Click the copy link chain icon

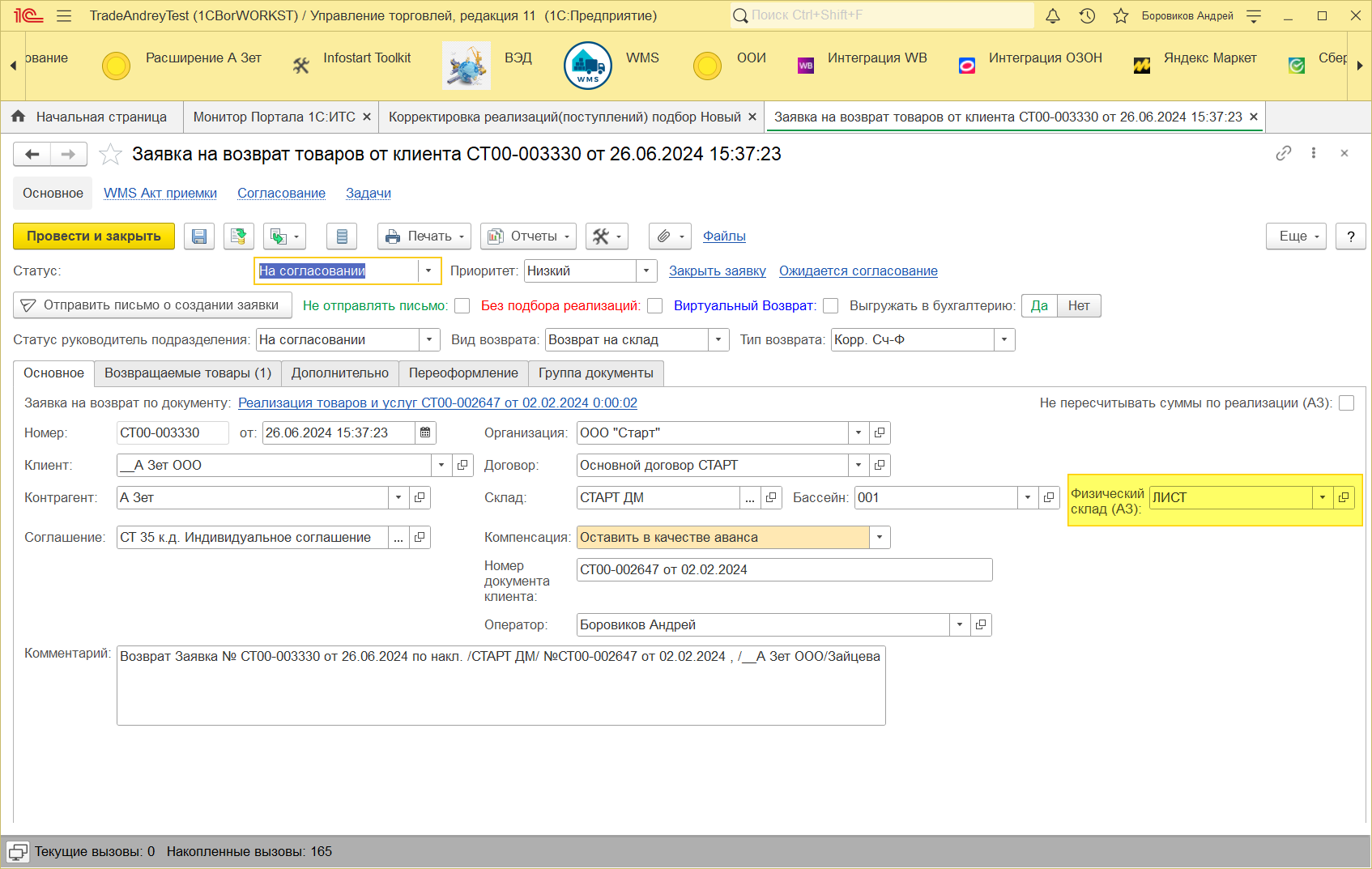click(1283, 153)
